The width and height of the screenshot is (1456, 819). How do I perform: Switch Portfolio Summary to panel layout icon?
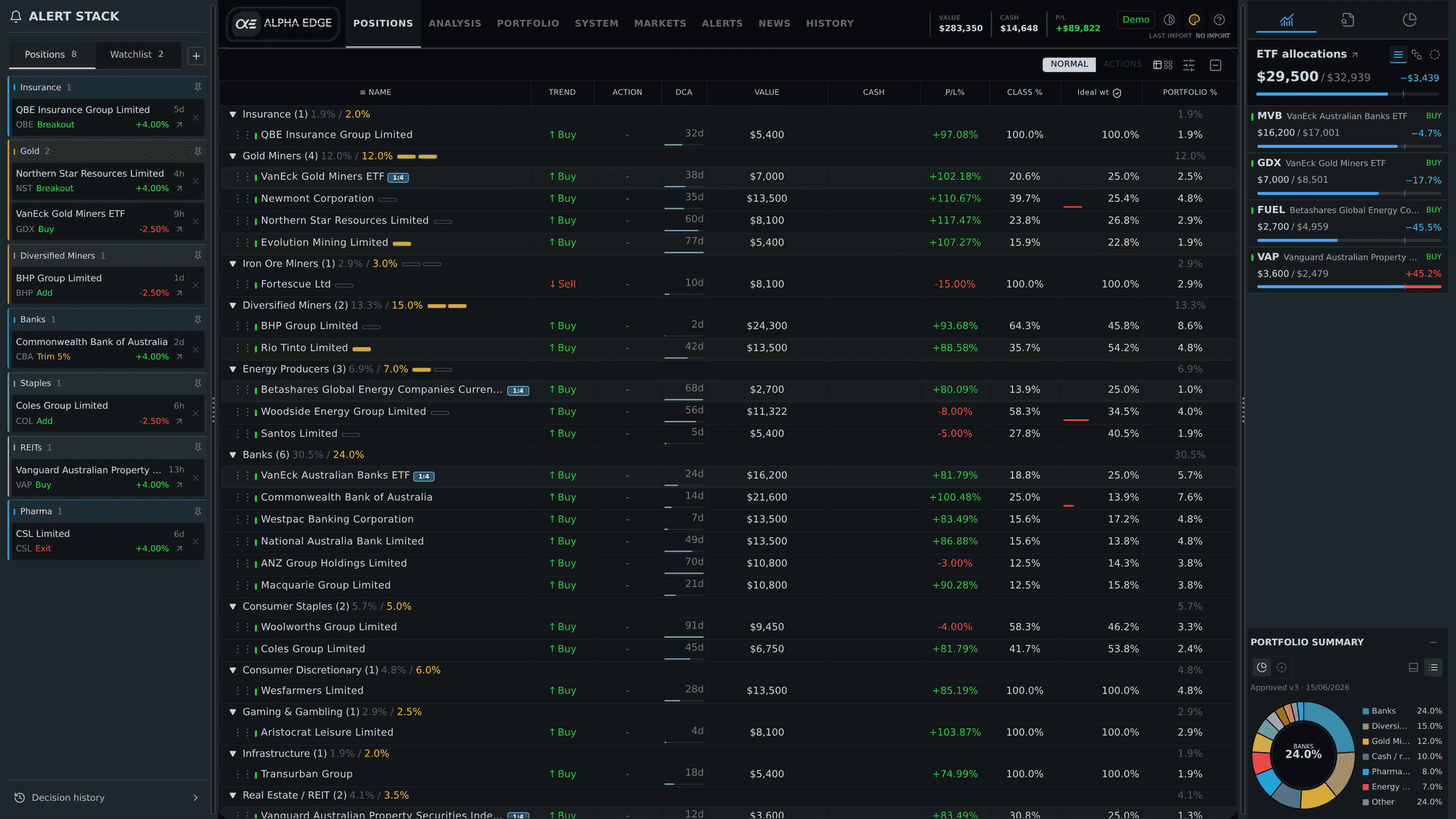1413,668
